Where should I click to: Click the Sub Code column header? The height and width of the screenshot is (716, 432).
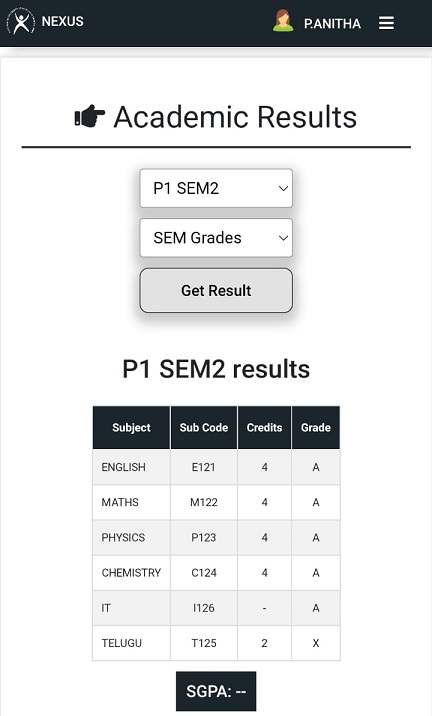(x=204, y=427)
